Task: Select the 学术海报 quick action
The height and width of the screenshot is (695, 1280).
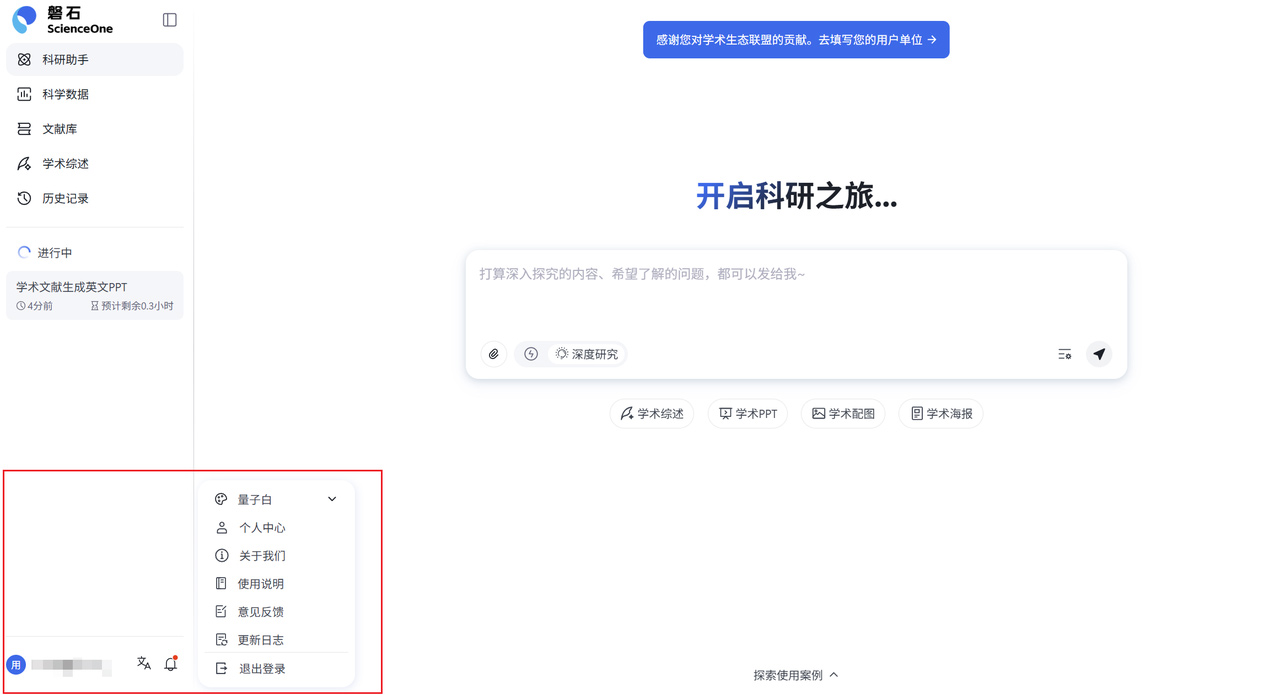Action: click(x=940, y=413)
